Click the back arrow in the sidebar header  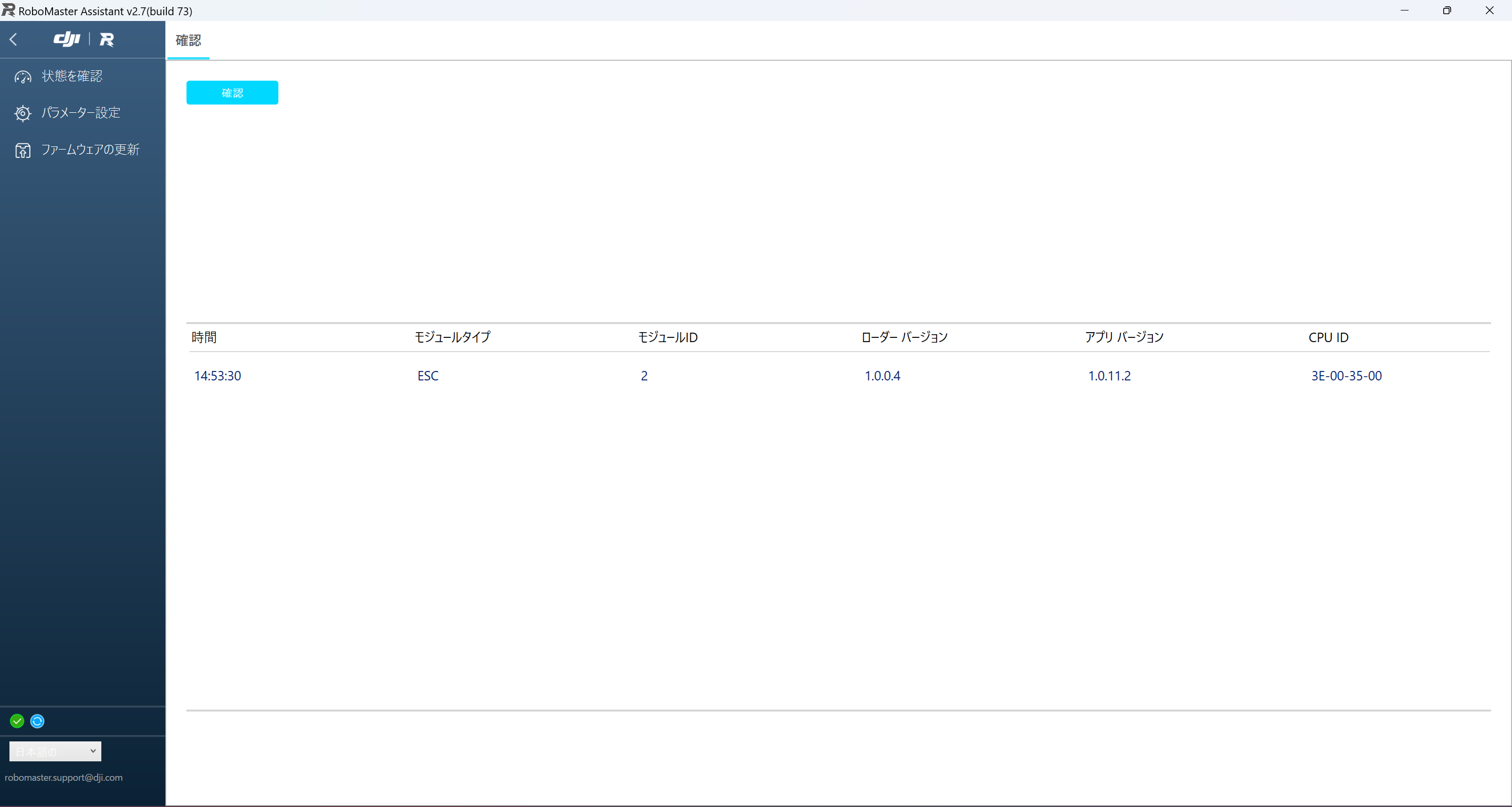tap(13, 39)
